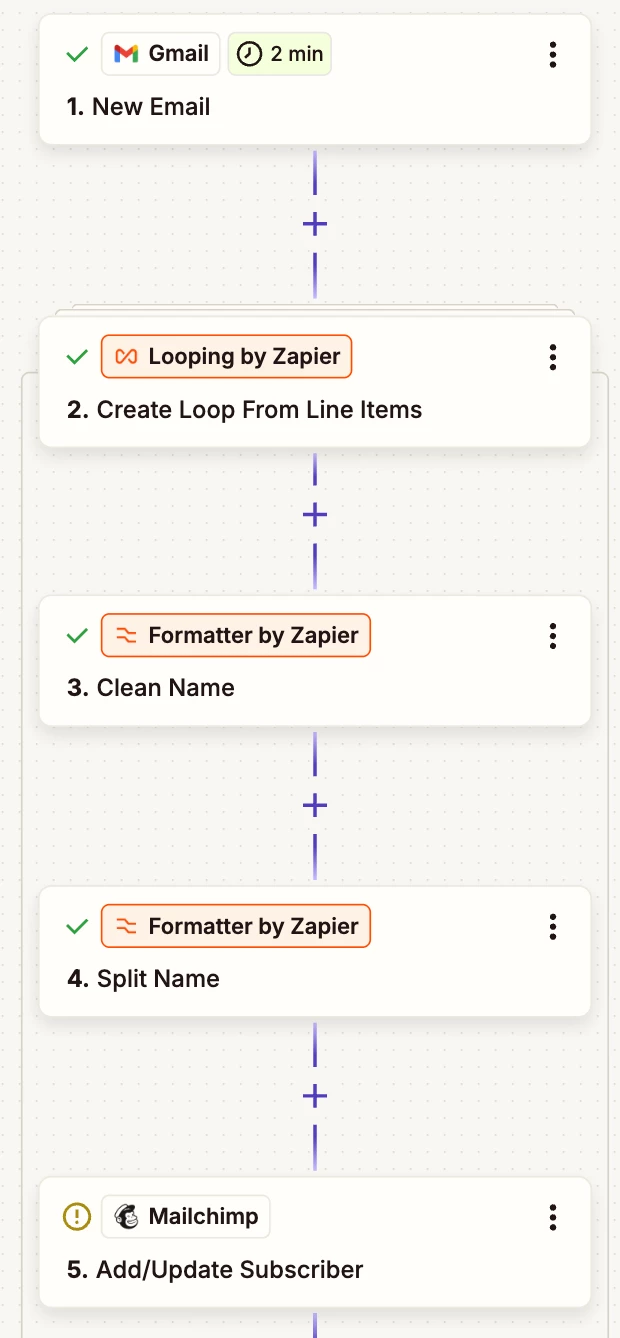Click the Looping by Zapier app badge
This screenshot has width=620, height=1338.
227,357
